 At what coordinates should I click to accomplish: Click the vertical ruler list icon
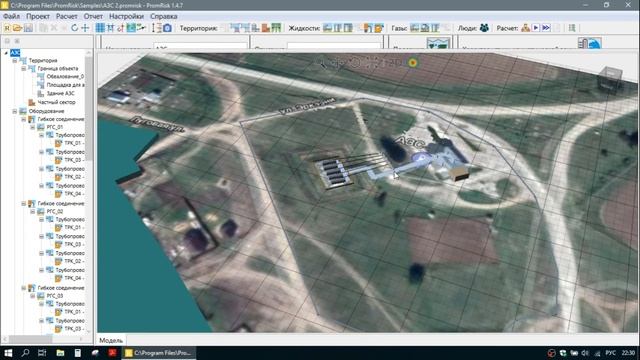point(157,28)
